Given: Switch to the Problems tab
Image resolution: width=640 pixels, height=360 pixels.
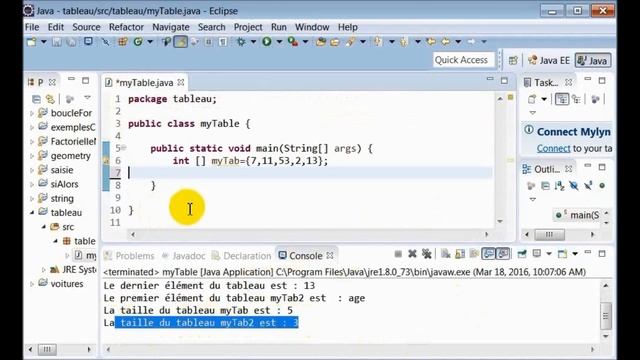Looking at the screenshot, I should tap(129, 256).
